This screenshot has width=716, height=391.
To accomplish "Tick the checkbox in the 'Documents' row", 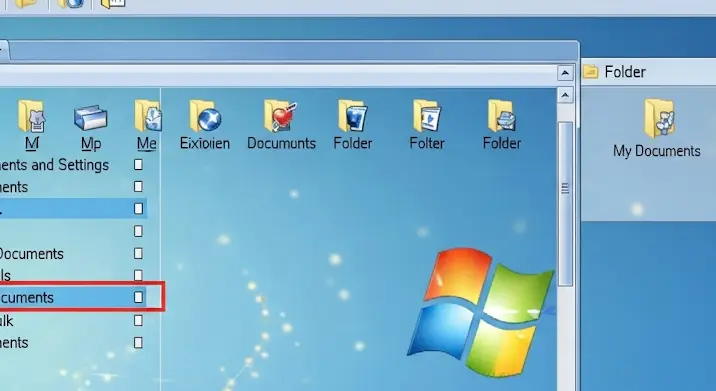I will 138,253.
